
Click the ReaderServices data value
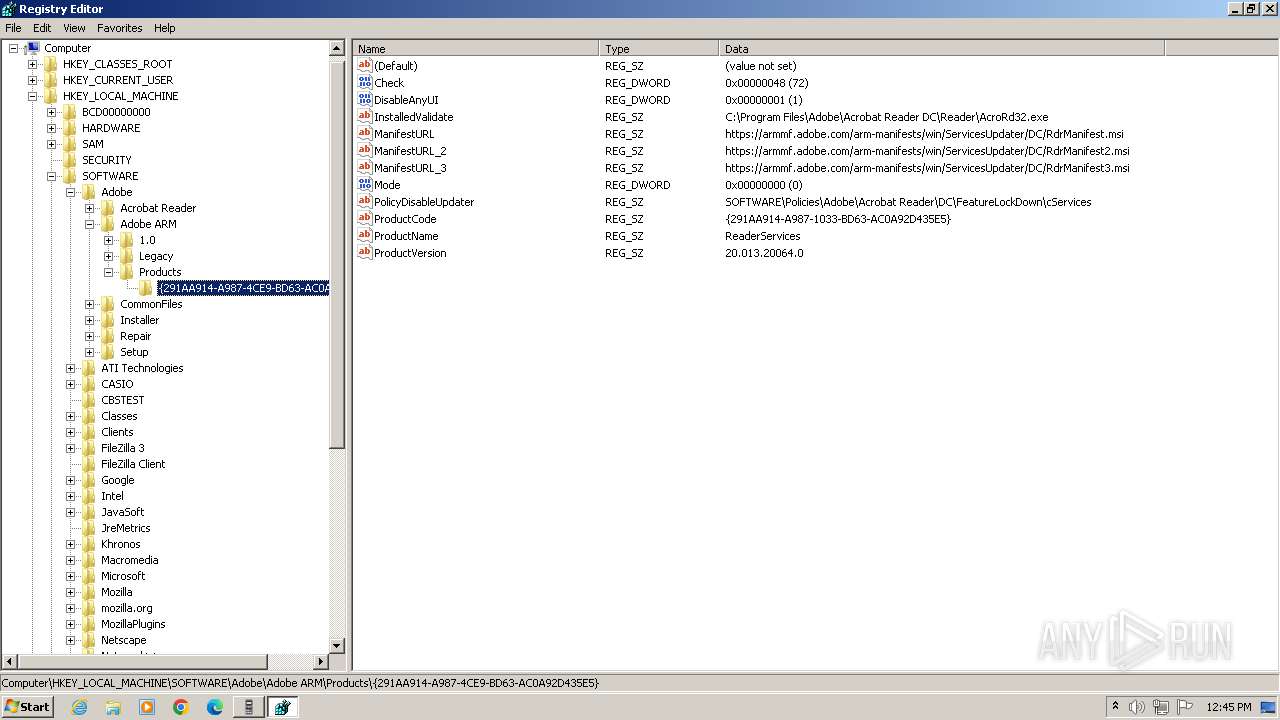coord(762,236)
